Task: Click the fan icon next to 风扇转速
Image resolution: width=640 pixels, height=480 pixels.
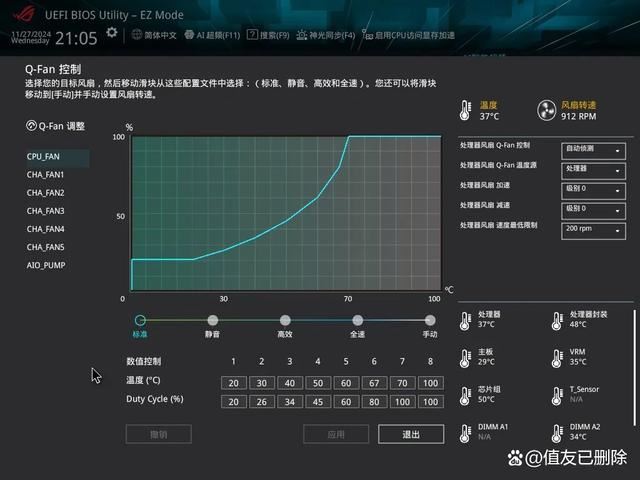Action: click(x=546, y=110)
